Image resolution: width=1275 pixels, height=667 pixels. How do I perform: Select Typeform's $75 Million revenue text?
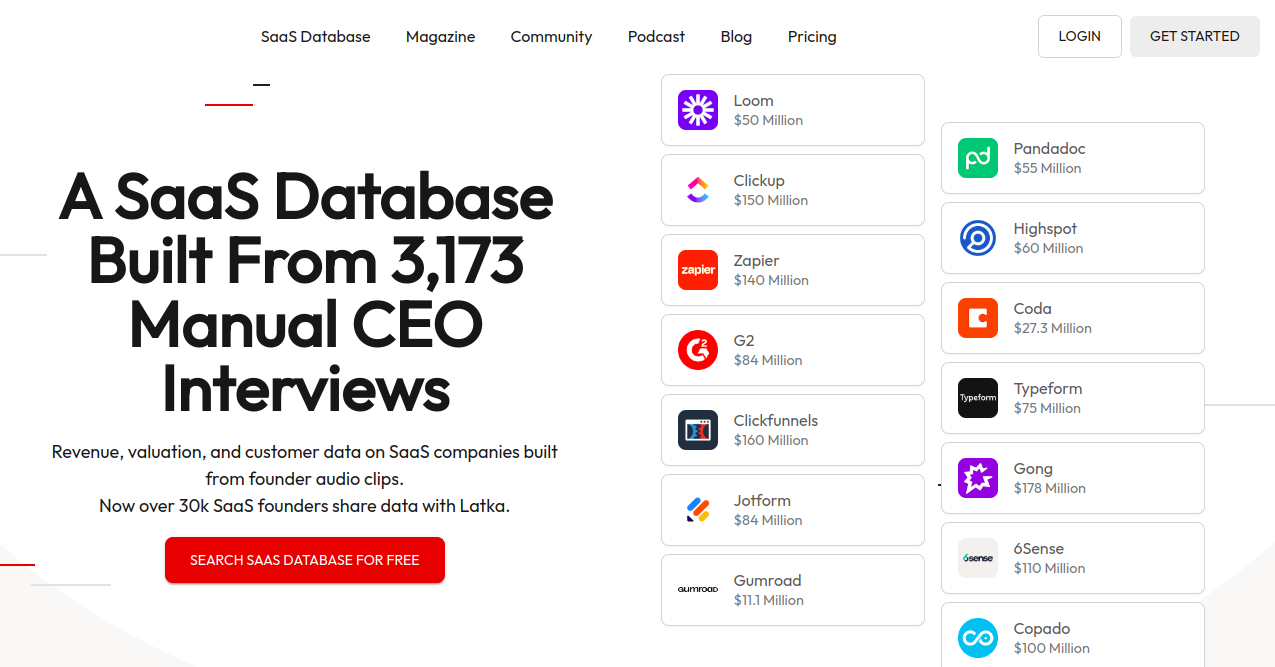1047,408
